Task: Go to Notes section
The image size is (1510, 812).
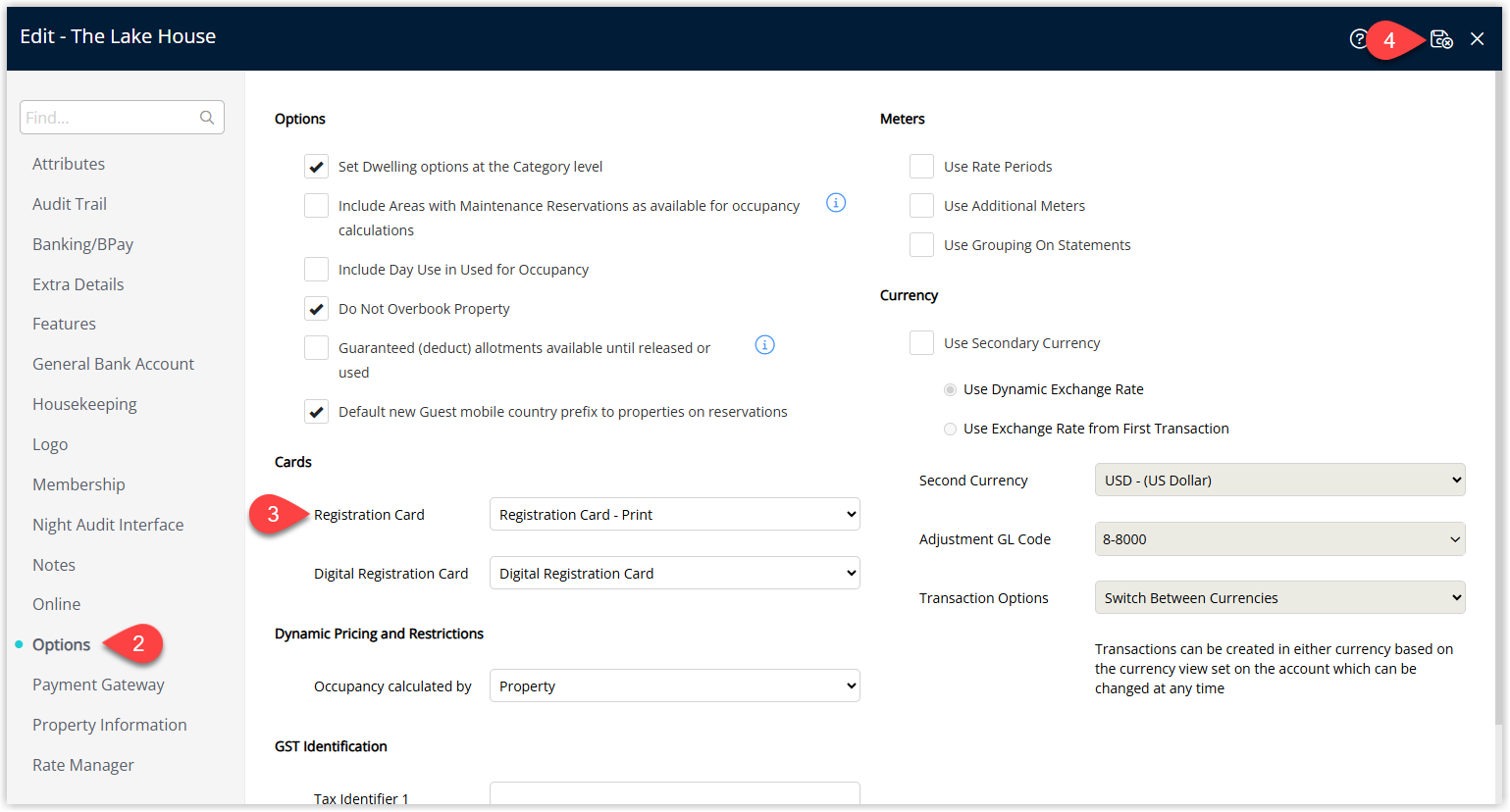Action: 54,565
